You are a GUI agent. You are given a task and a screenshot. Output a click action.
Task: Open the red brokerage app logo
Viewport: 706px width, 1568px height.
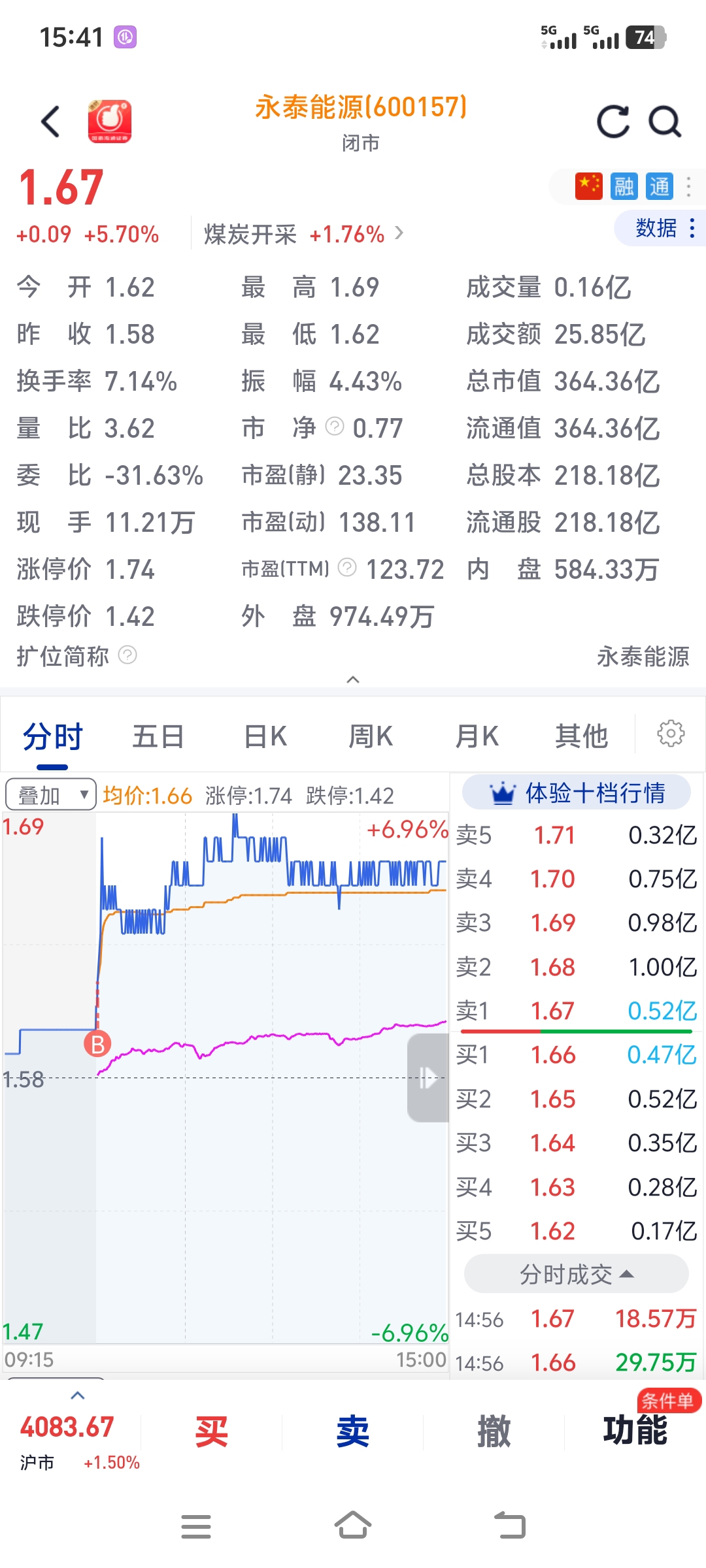tap(110, 121)
